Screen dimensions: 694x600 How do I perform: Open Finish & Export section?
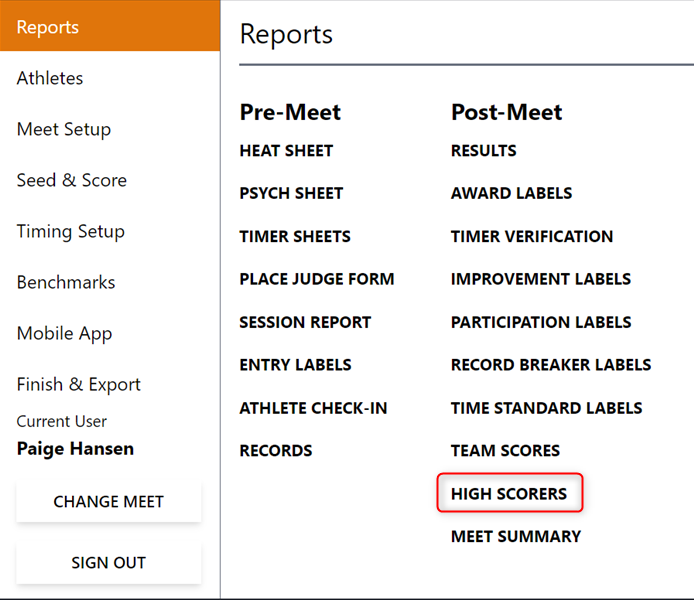(x=79, y=384)
